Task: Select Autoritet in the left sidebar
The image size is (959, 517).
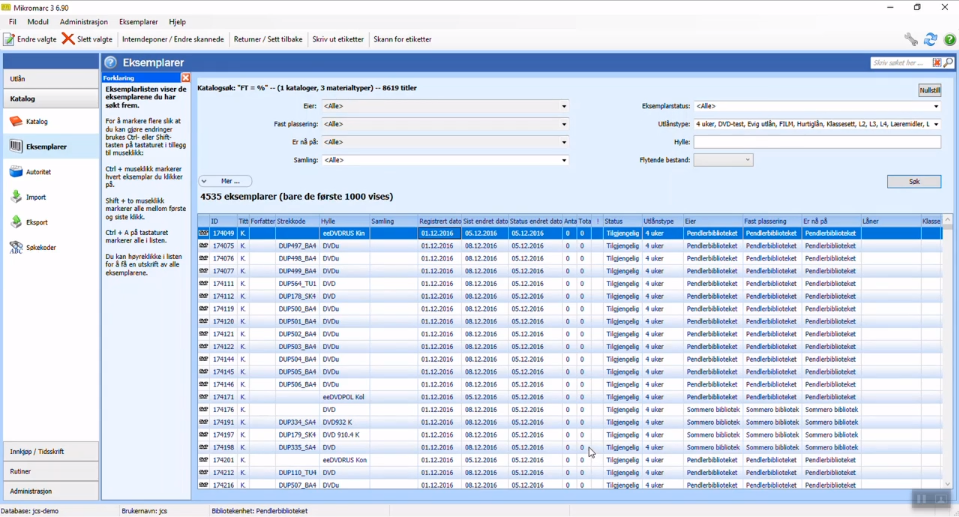Action: (x=38, y=172)
